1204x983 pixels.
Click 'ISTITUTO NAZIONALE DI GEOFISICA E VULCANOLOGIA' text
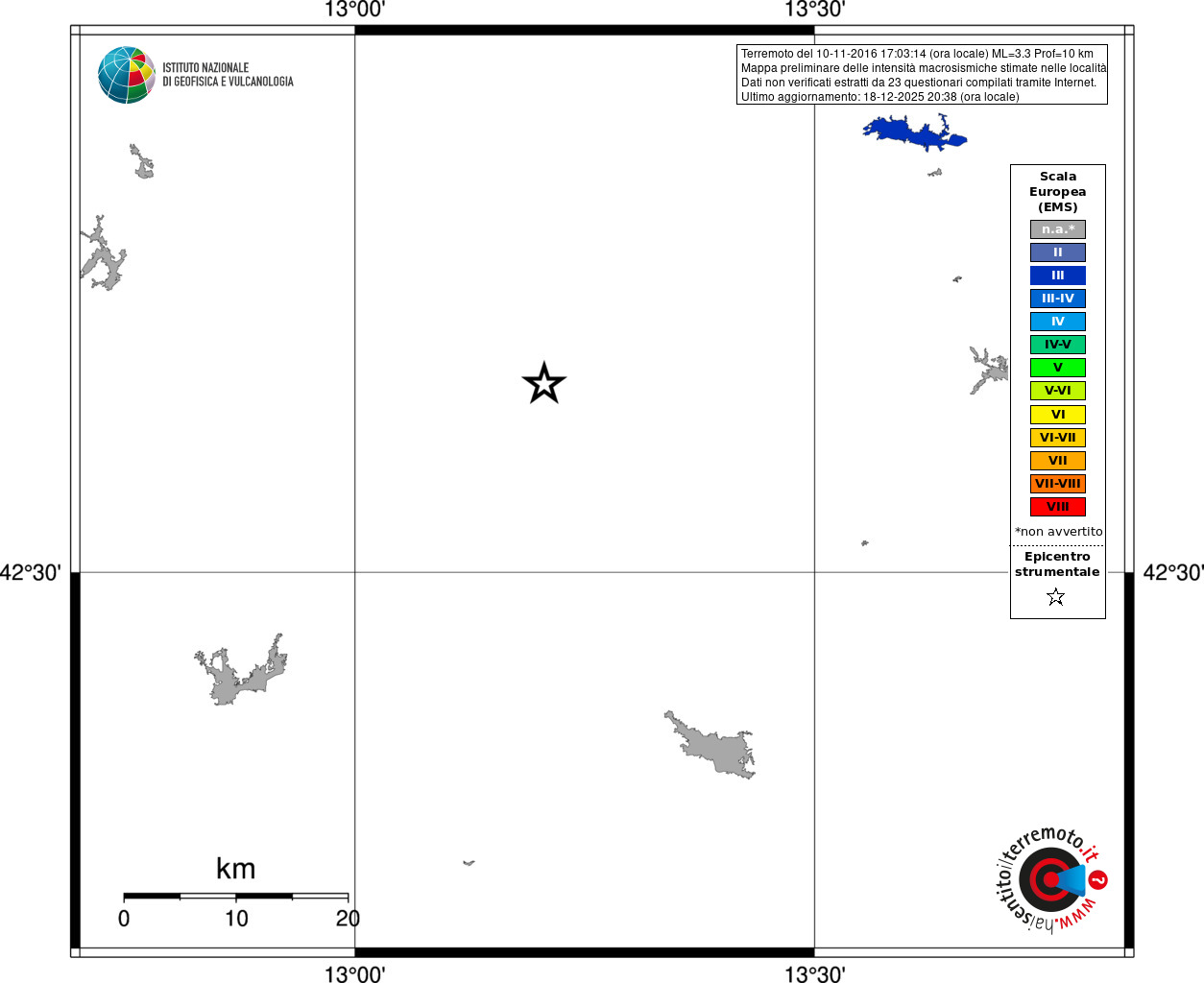tap(228, 75)
